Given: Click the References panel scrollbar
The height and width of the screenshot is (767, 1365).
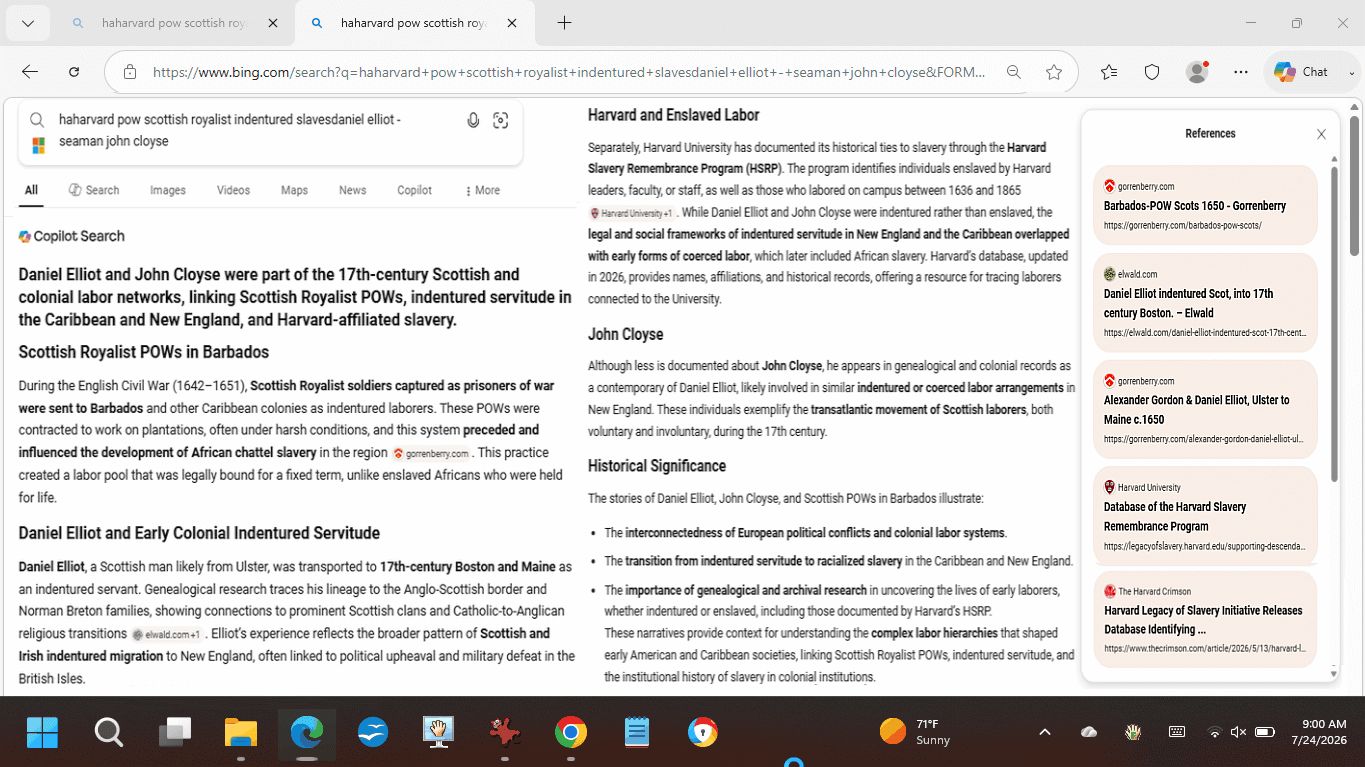Looking at the screenshot, I should [1333, 322].
